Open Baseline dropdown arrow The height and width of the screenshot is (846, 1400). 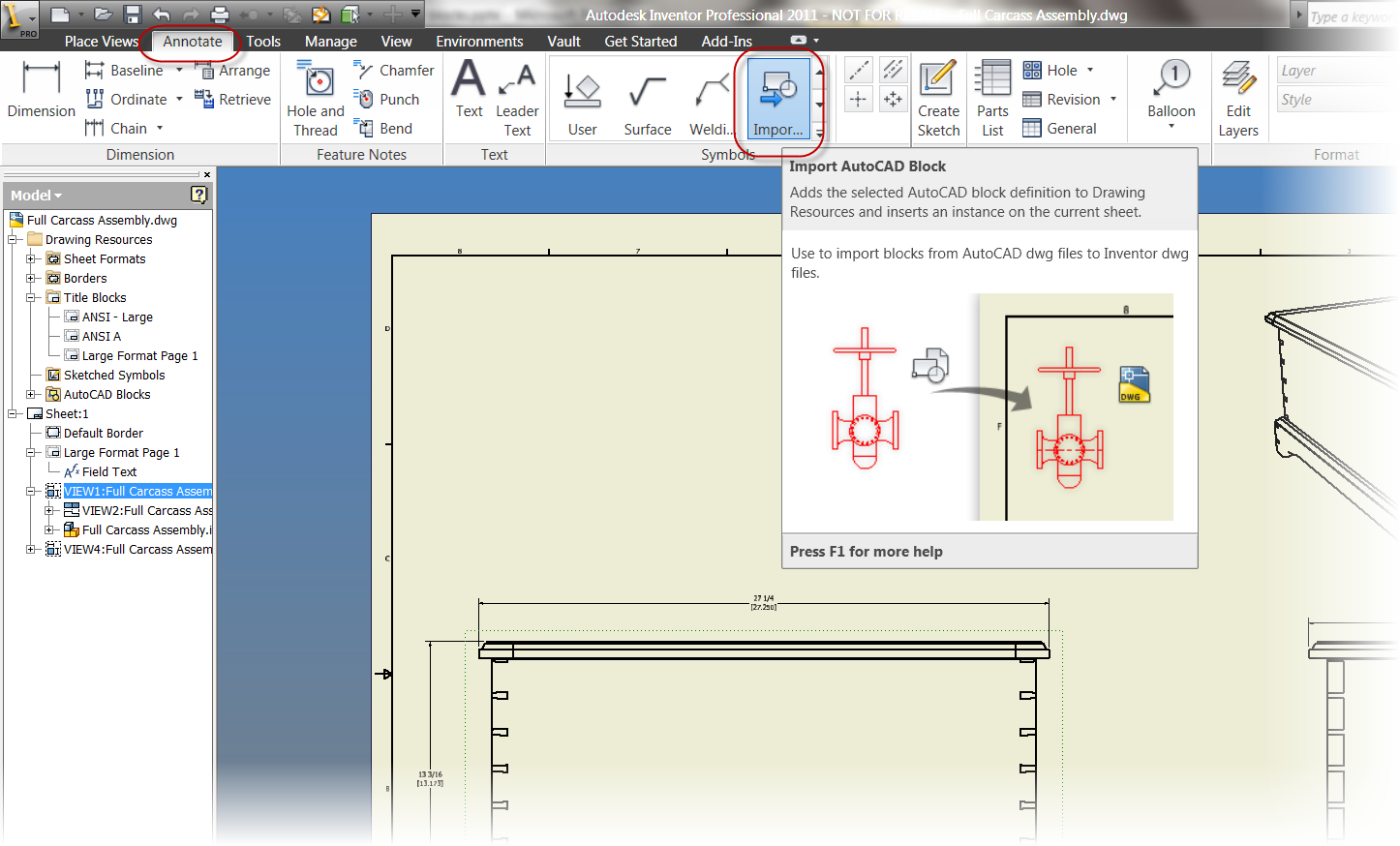[179, 70]
